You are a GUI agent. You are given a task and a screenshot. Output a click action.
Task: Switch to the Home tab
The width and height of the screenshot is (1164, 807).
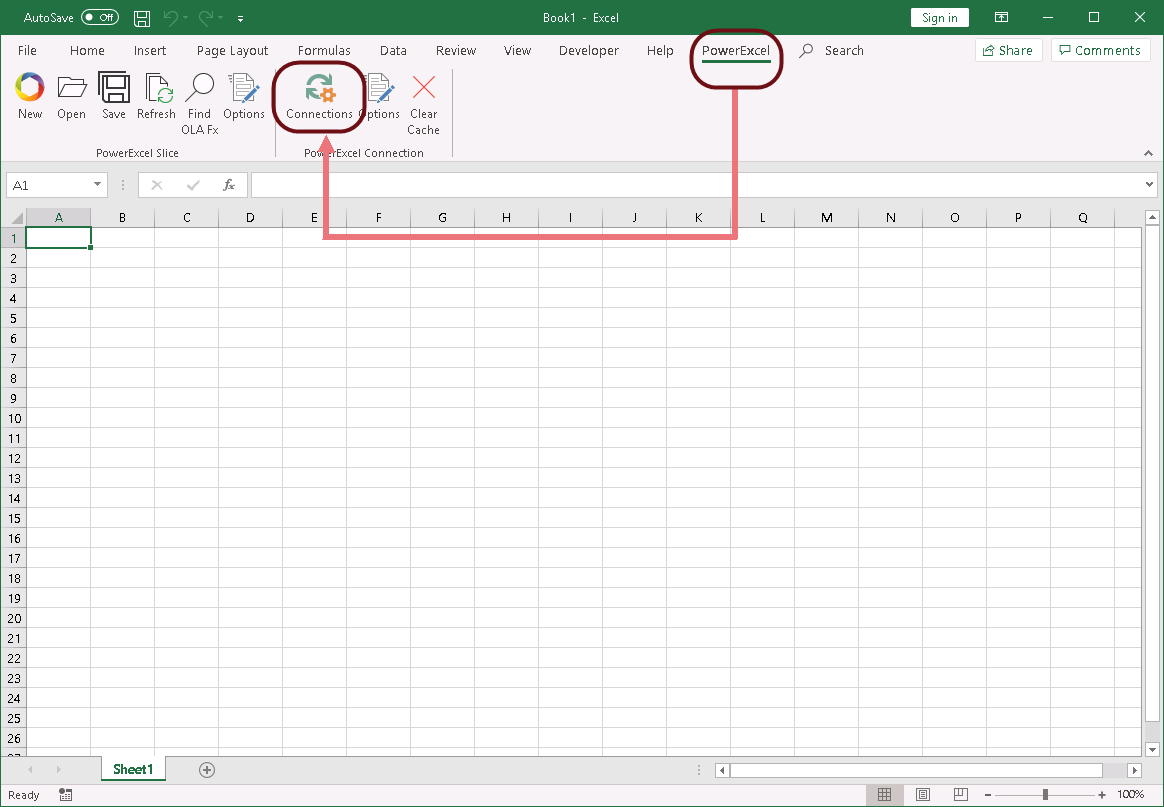point(87,50)
